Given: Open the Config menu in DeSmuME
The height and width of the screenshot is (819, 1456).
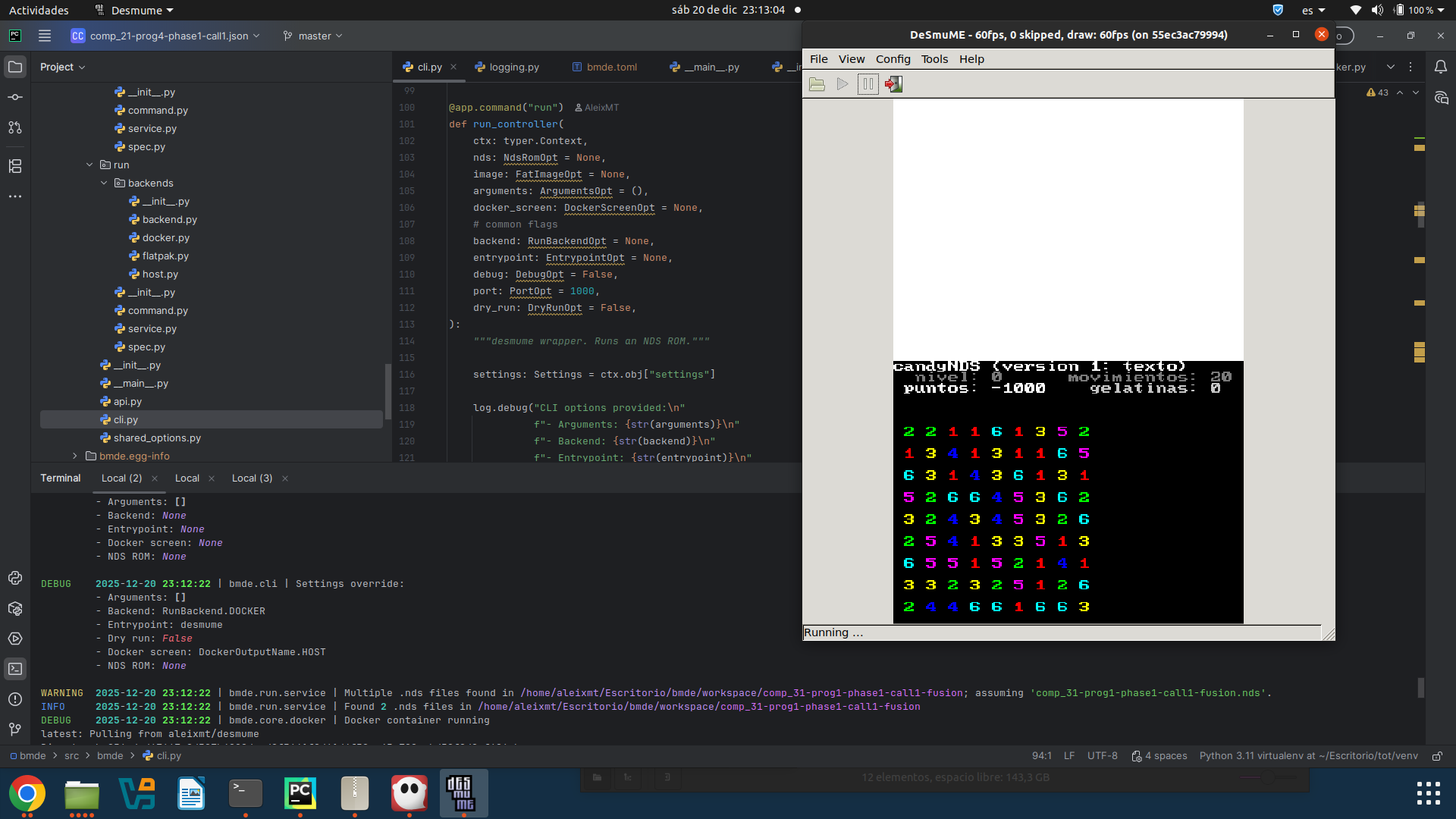Looking at the screenshot, I should pyautogui.click(x=893, y=59).
